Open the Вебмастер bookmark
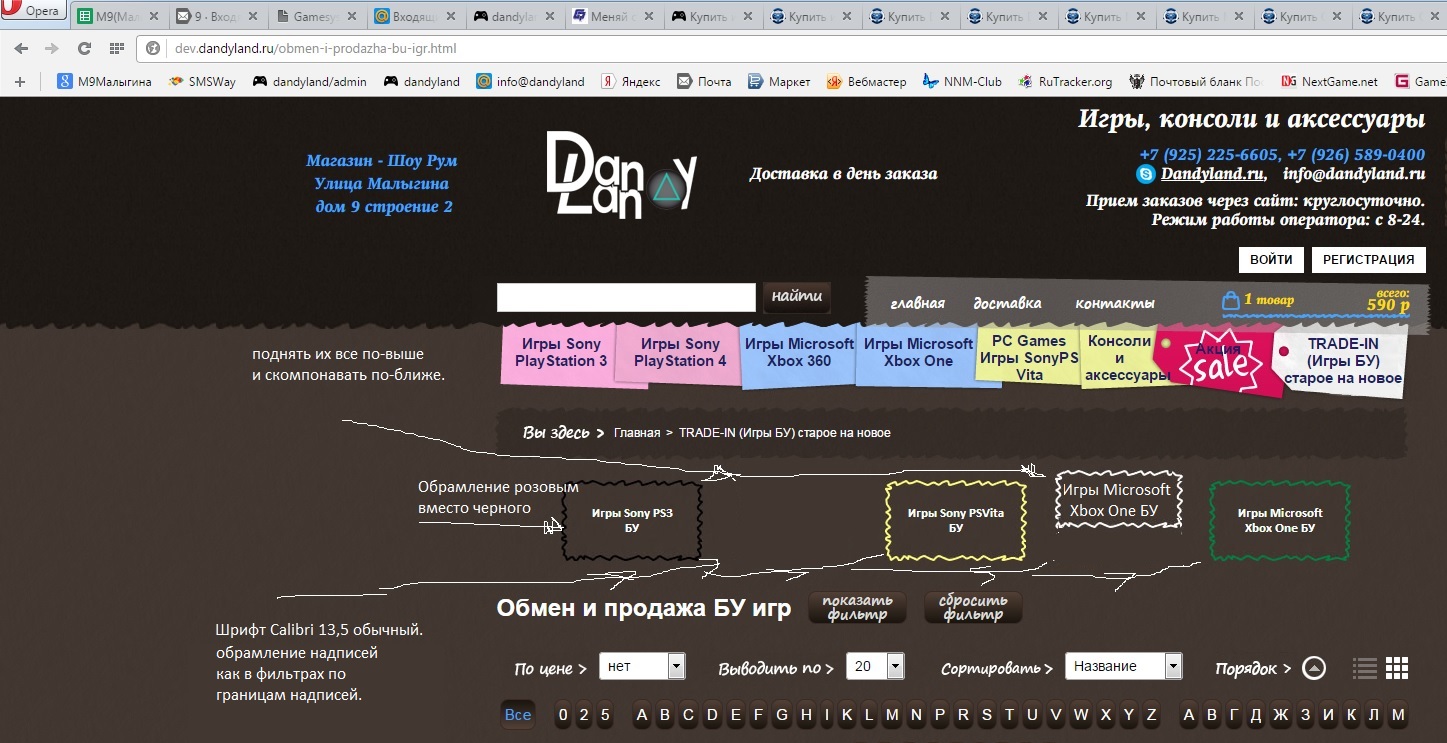Image resolution: width=1447 pixels, height=743 pixels. point(866,82)
